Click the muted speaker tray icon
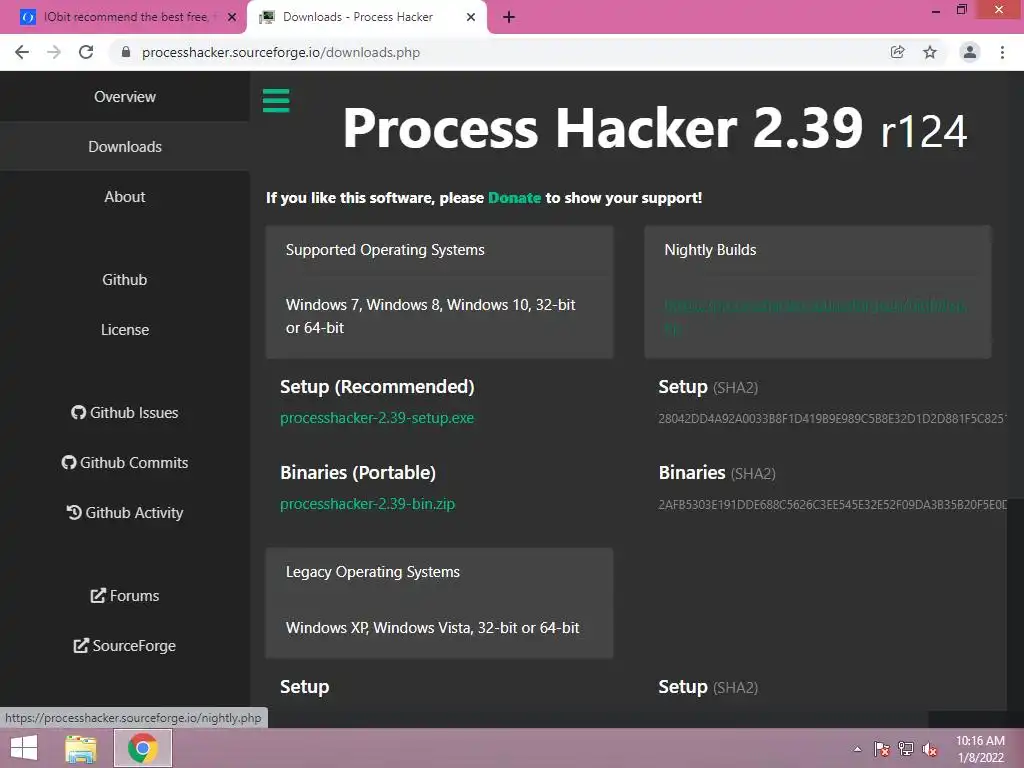The height and width of the screenshot is (768, 1024). (x=930, y=749)
